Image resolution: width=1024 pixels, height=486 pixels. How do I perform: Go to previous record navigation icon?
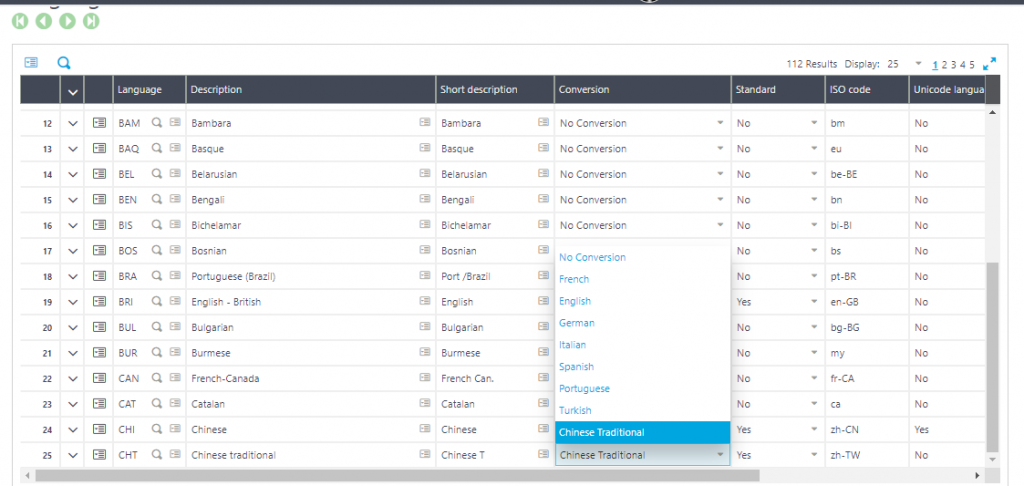[44, 21]
